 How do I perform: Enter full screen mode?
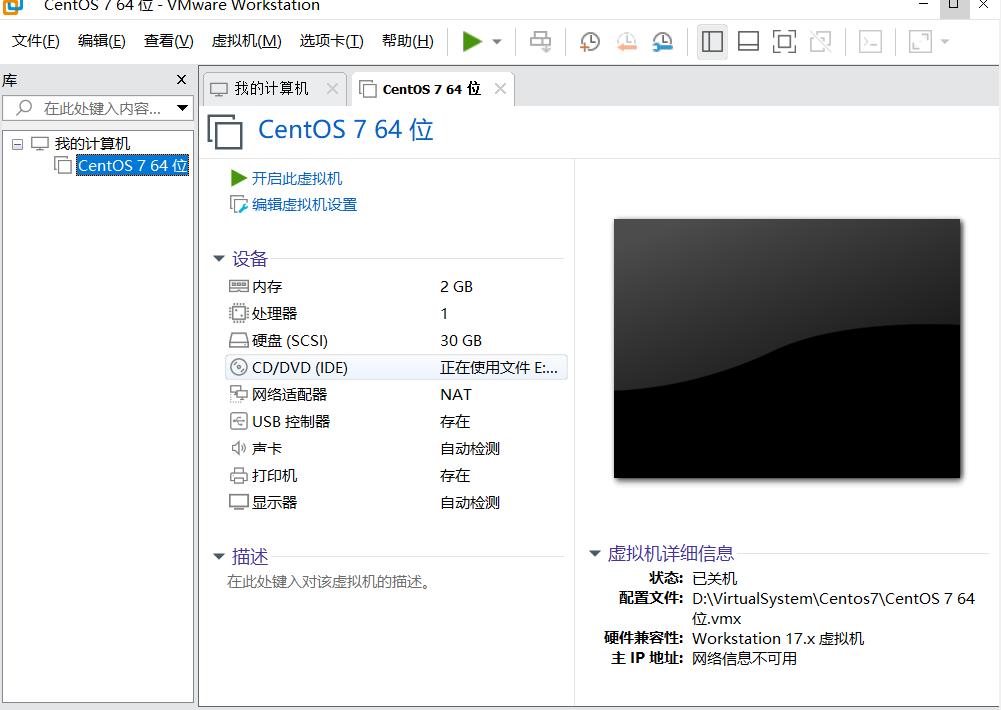[x=784, y=41]
